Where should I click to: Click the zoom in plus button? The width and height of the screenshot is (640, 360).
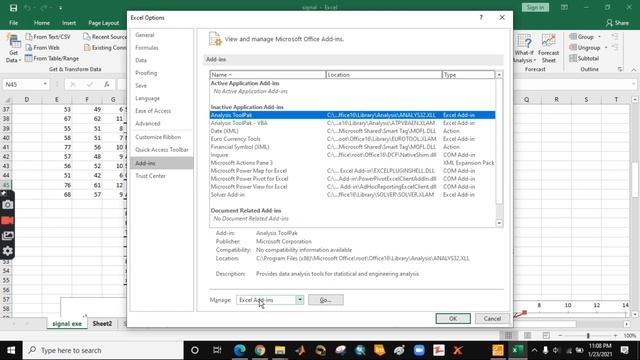(616, 336)
